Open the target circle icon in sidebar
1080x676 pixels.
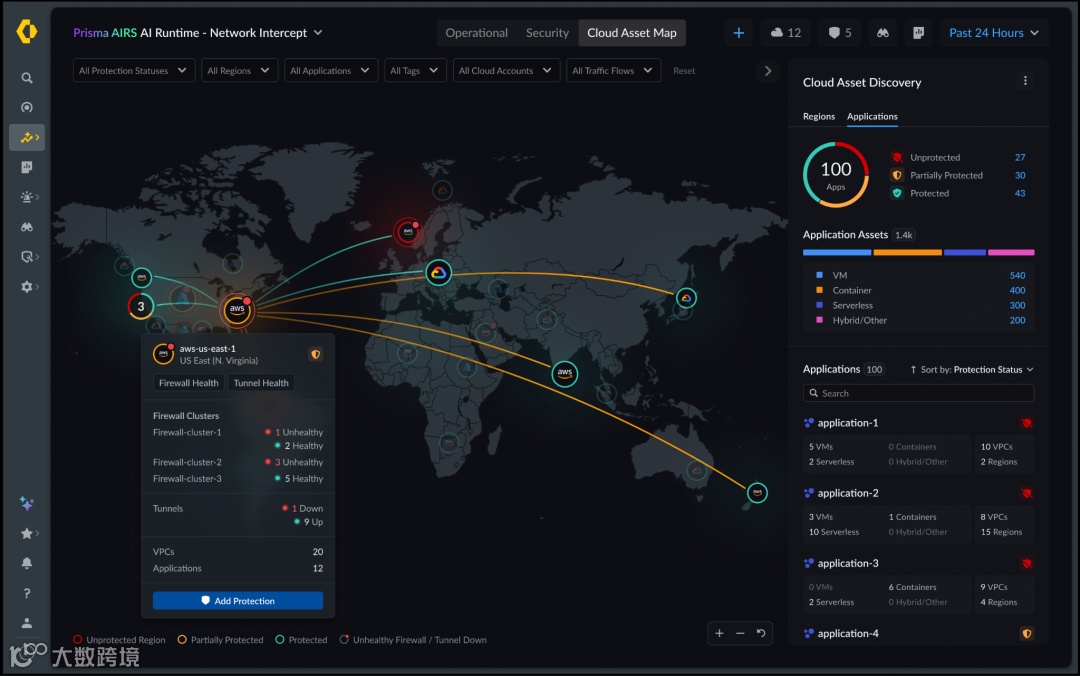[27, 107]
